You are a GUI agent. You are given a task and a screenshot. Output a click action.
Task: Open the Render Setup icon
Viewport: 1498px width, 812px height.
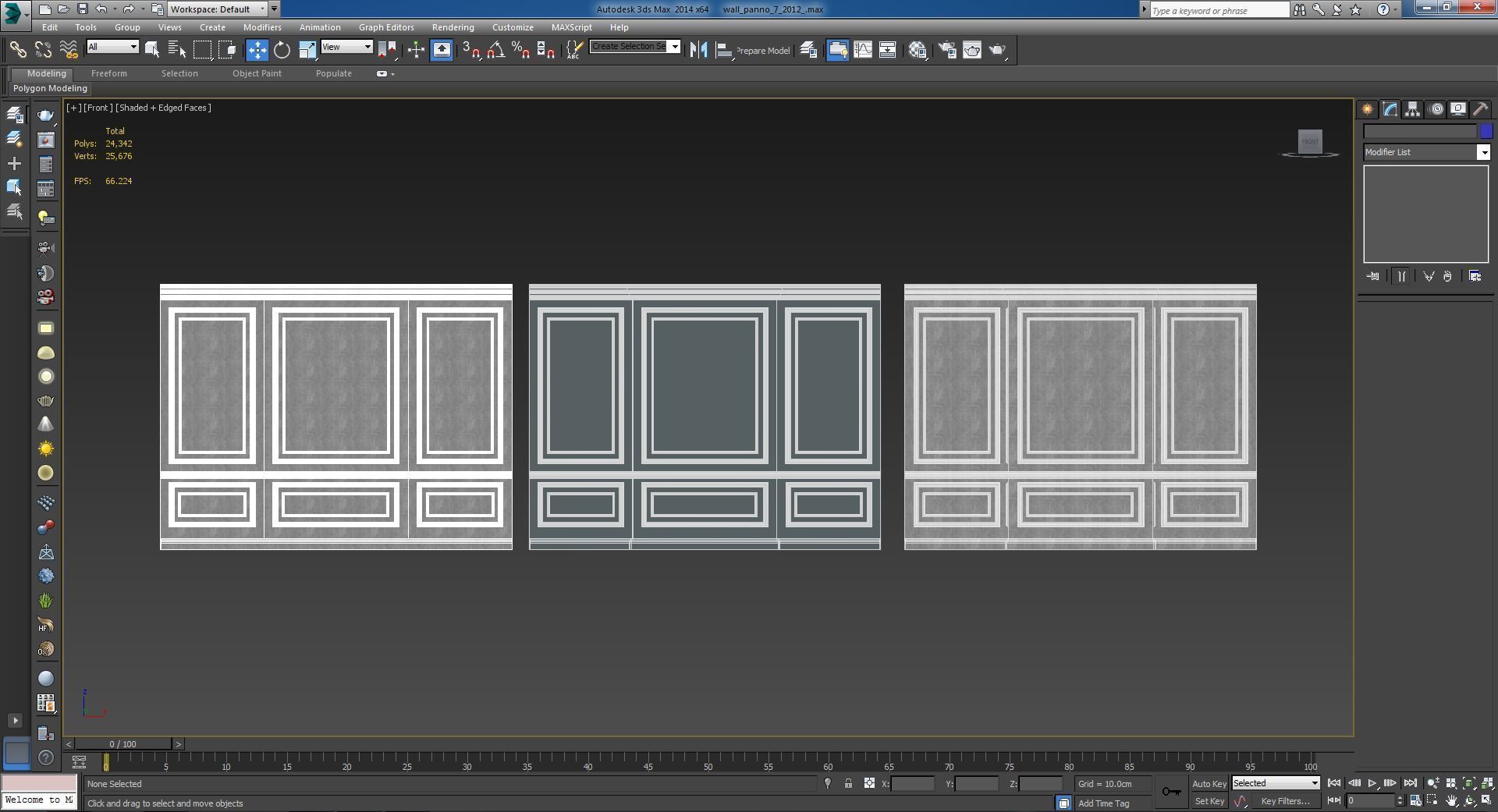(x=947, y=50)
